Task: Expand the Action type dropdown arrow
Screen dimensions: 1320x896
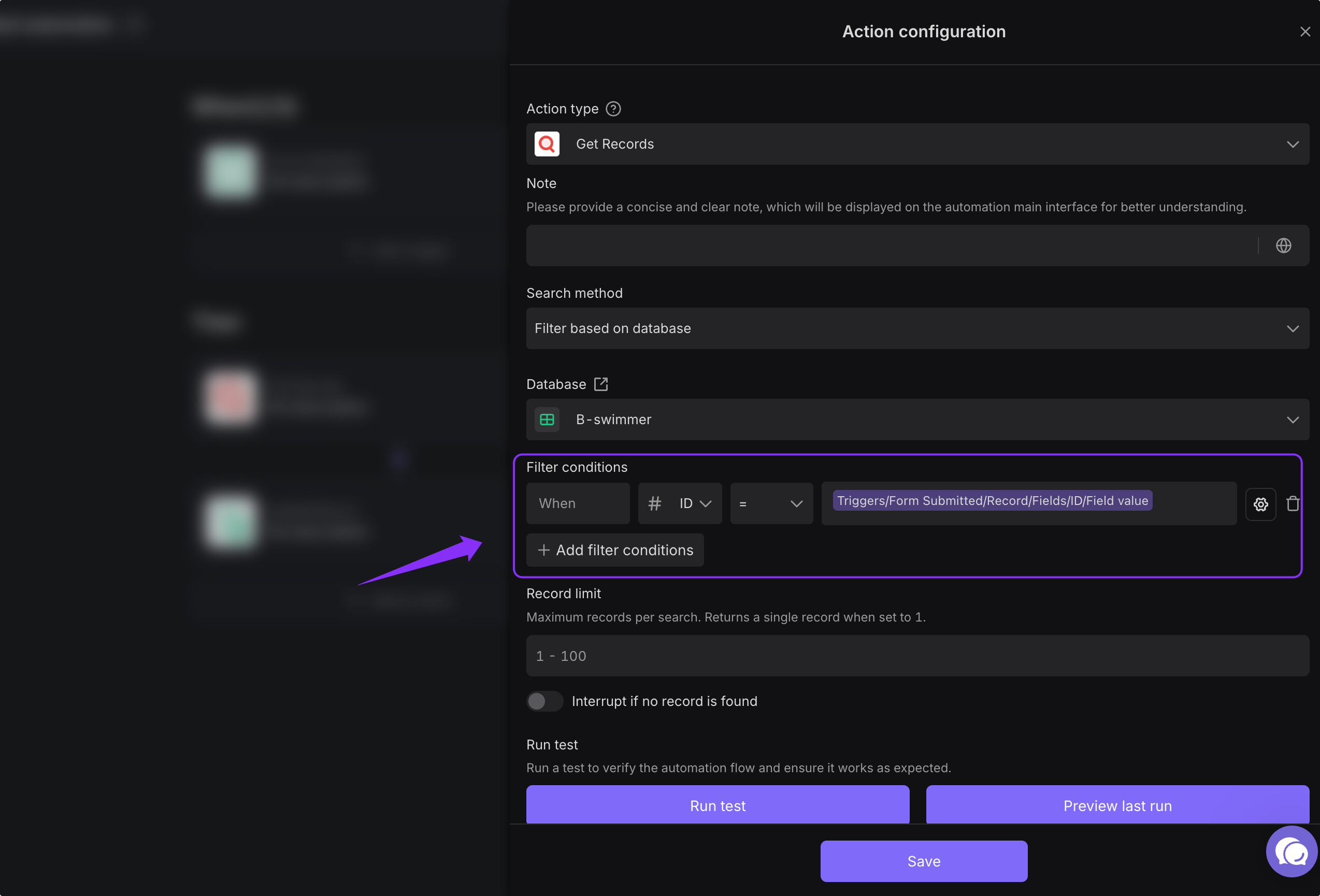Action: pos(1292,144)
